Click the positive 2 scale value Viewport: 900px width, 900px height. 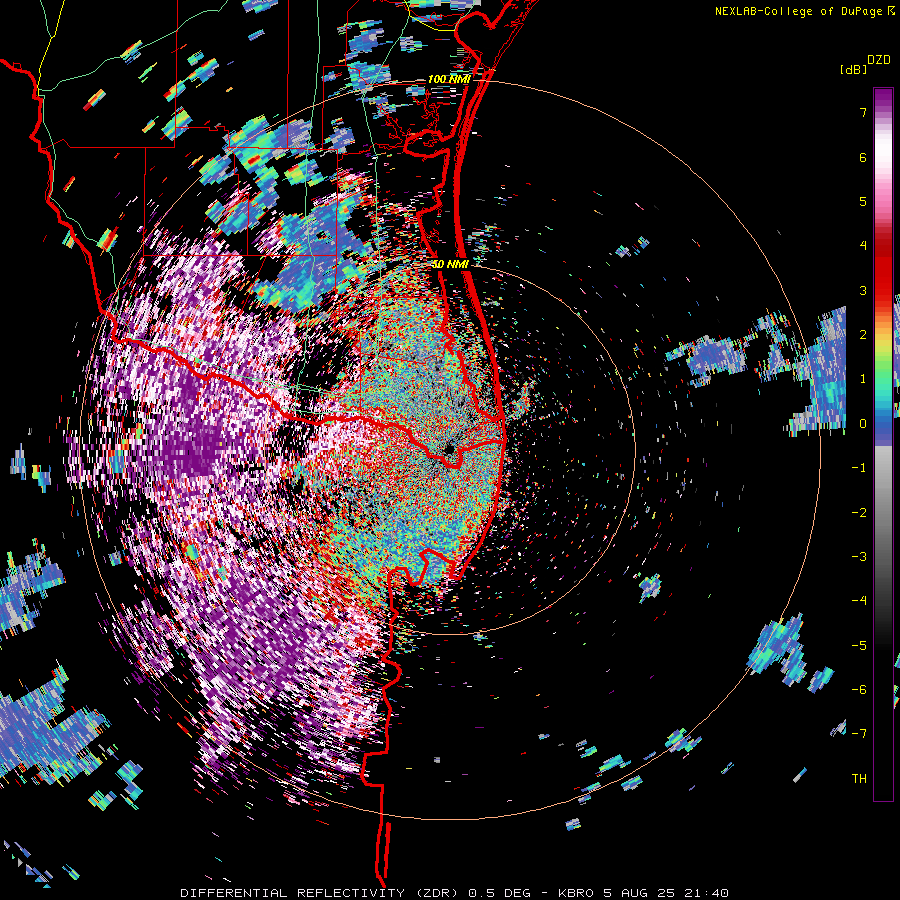[x=863, y=335]
